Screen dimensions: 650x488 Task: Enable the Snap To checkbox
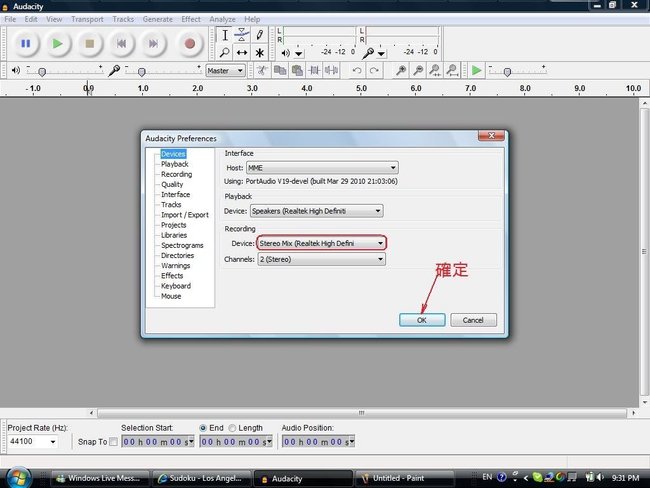pyautogui.click(x=113, y=442)
